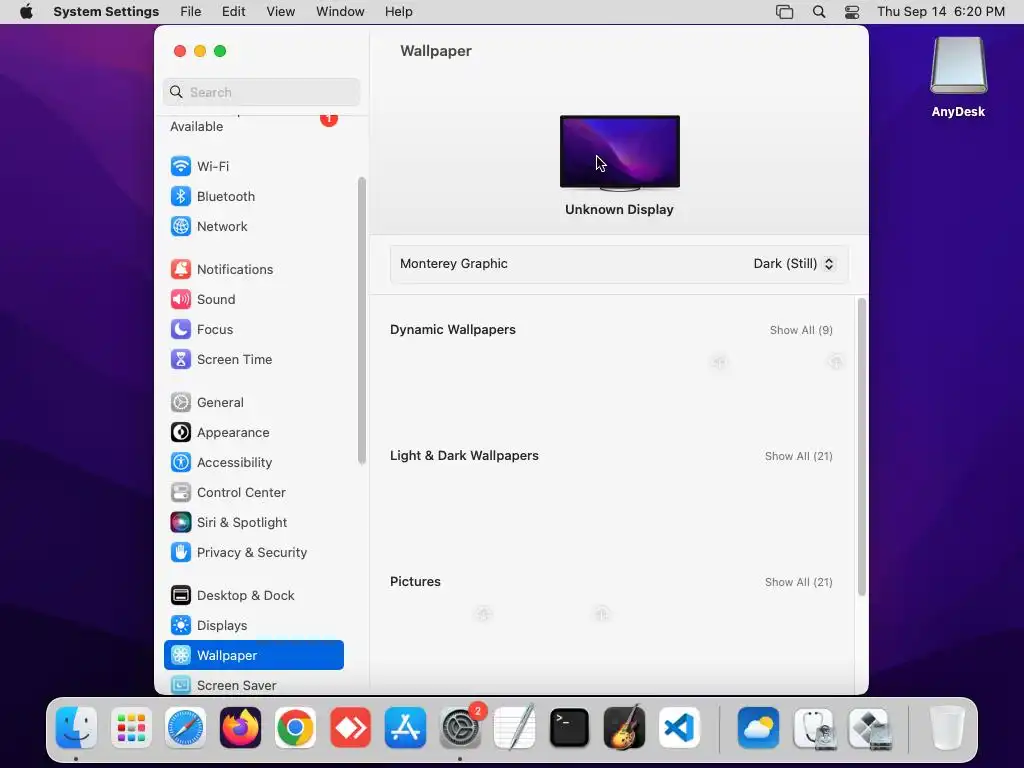1024x768 pixels.
Task: Show all 21 Pictures
Action: (799, 582)
